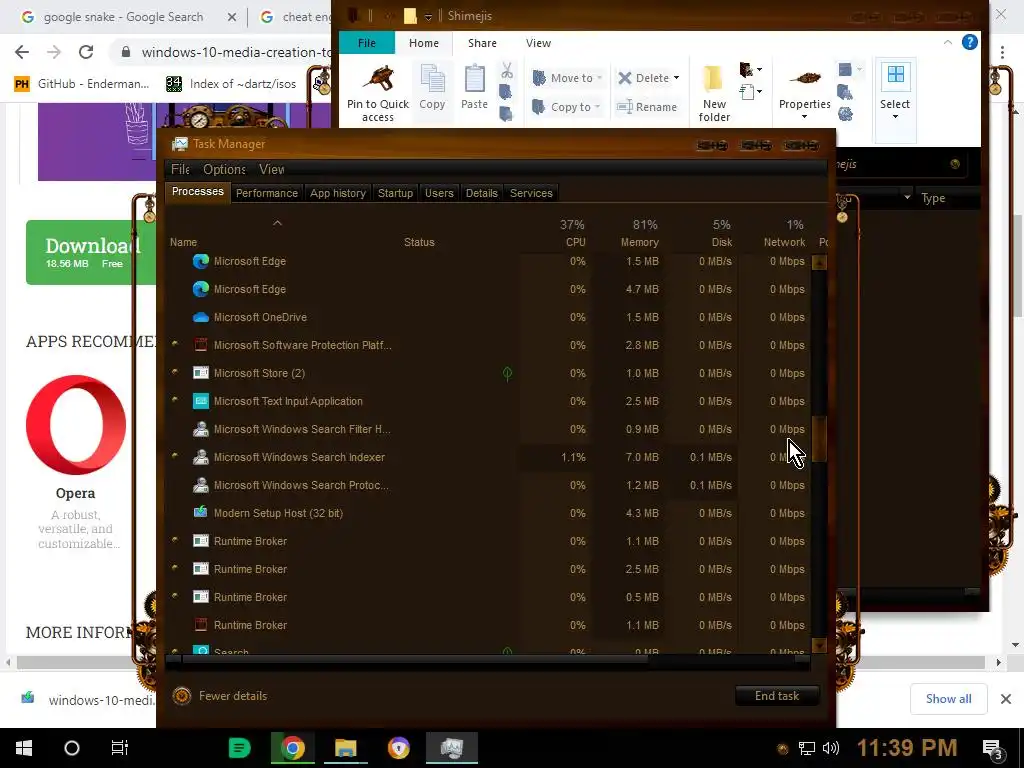Click the green Download button on webpage

(x=91, y=252)
